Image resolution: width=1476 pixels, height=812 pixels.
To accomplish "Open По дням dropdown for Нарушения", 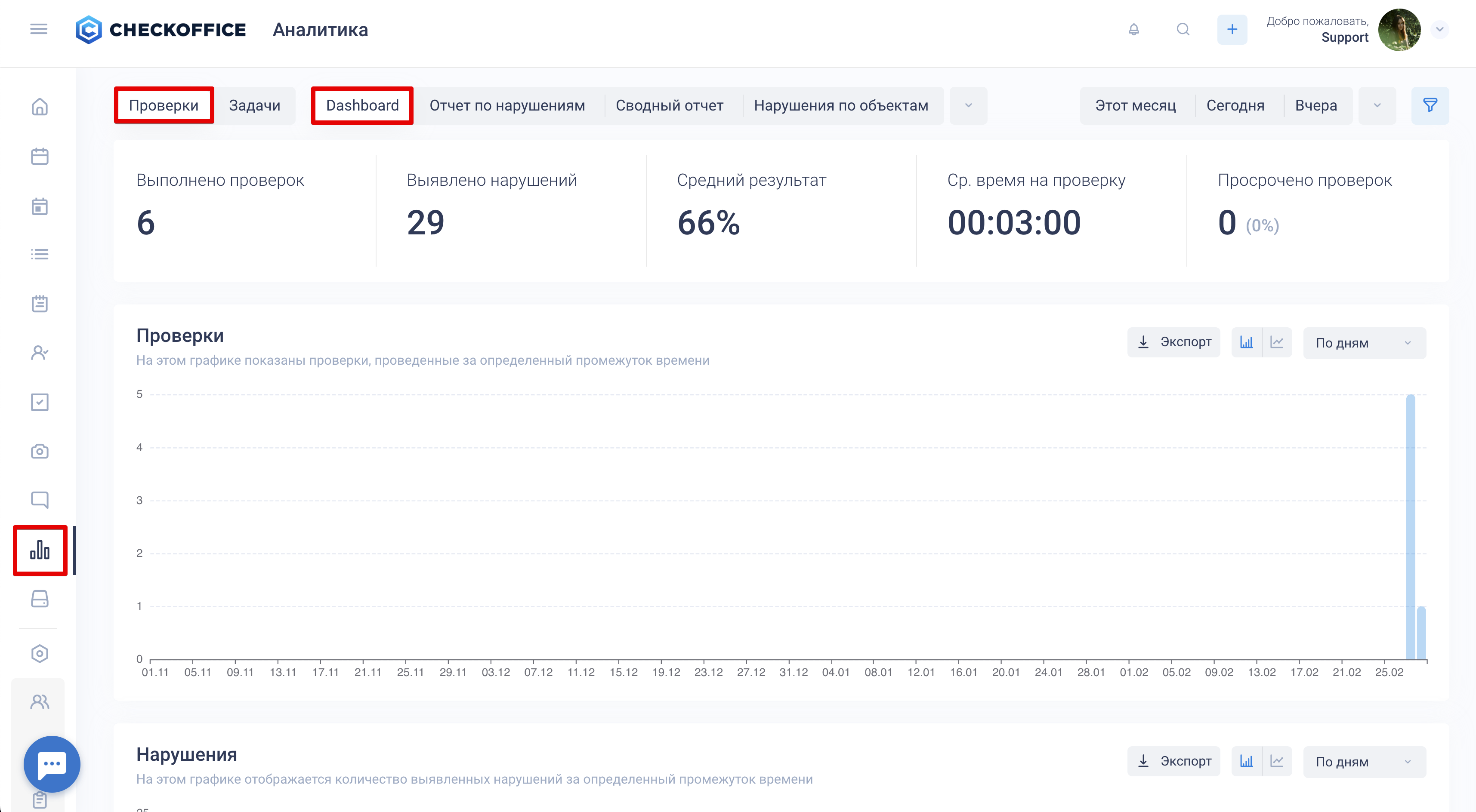I will pos(1364,762).
